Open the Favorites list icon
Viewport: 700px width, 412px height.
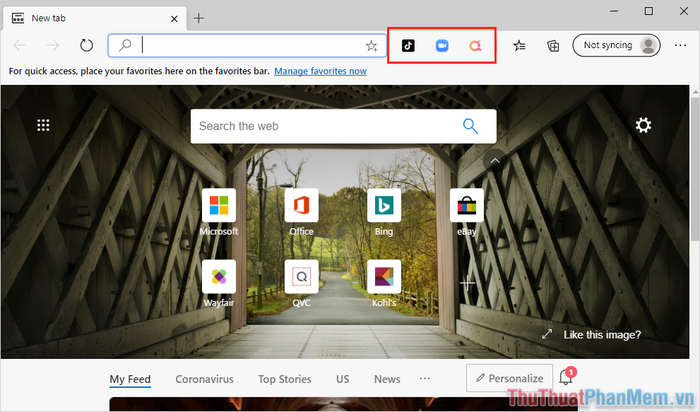coord(519,46)
